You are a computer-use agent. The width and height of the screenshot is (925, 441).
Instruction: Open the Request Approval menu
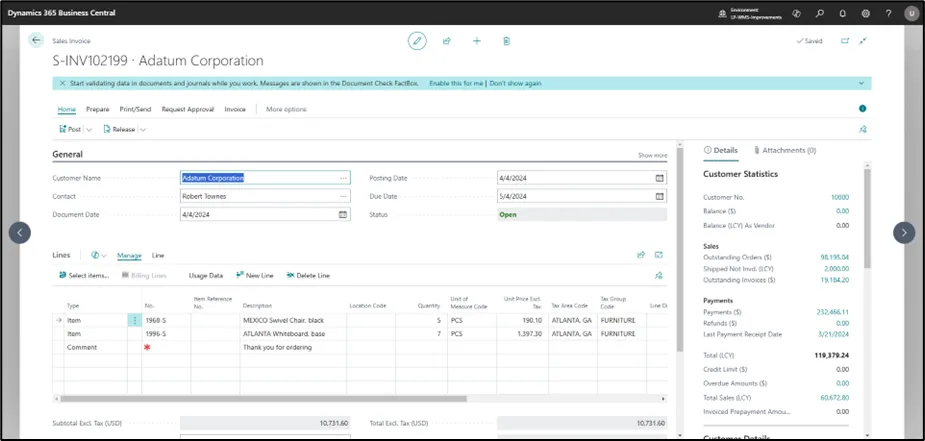coord(188,109)
